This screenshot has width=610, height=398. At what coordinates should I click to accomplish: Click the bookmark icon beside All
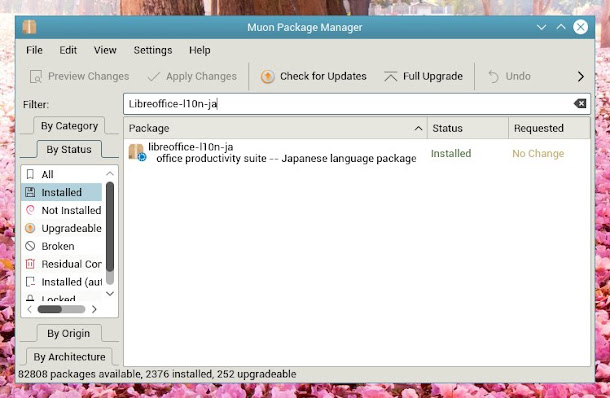(30, 174)
